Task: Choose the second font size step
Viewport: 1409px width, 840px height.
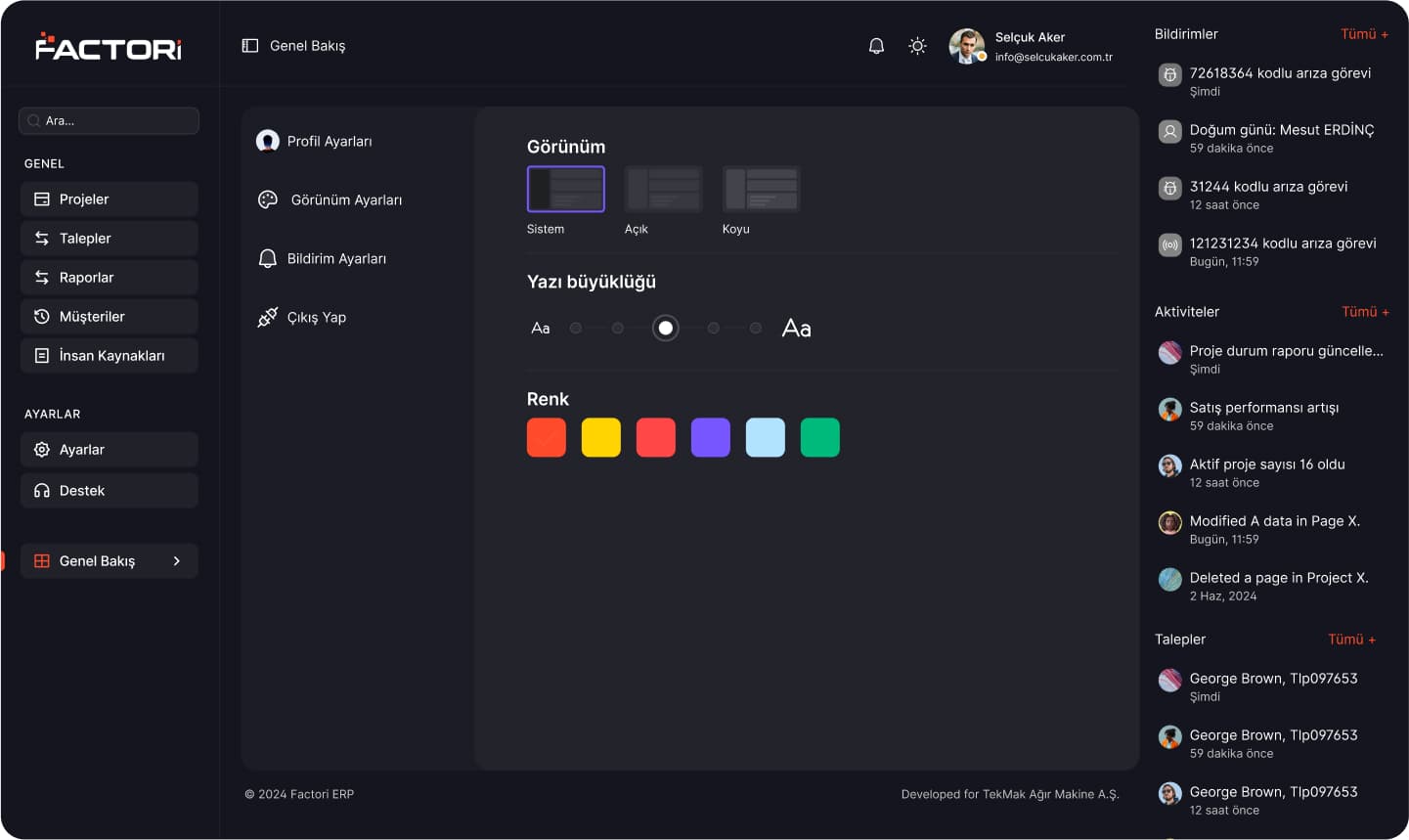Action: [618, 329]
